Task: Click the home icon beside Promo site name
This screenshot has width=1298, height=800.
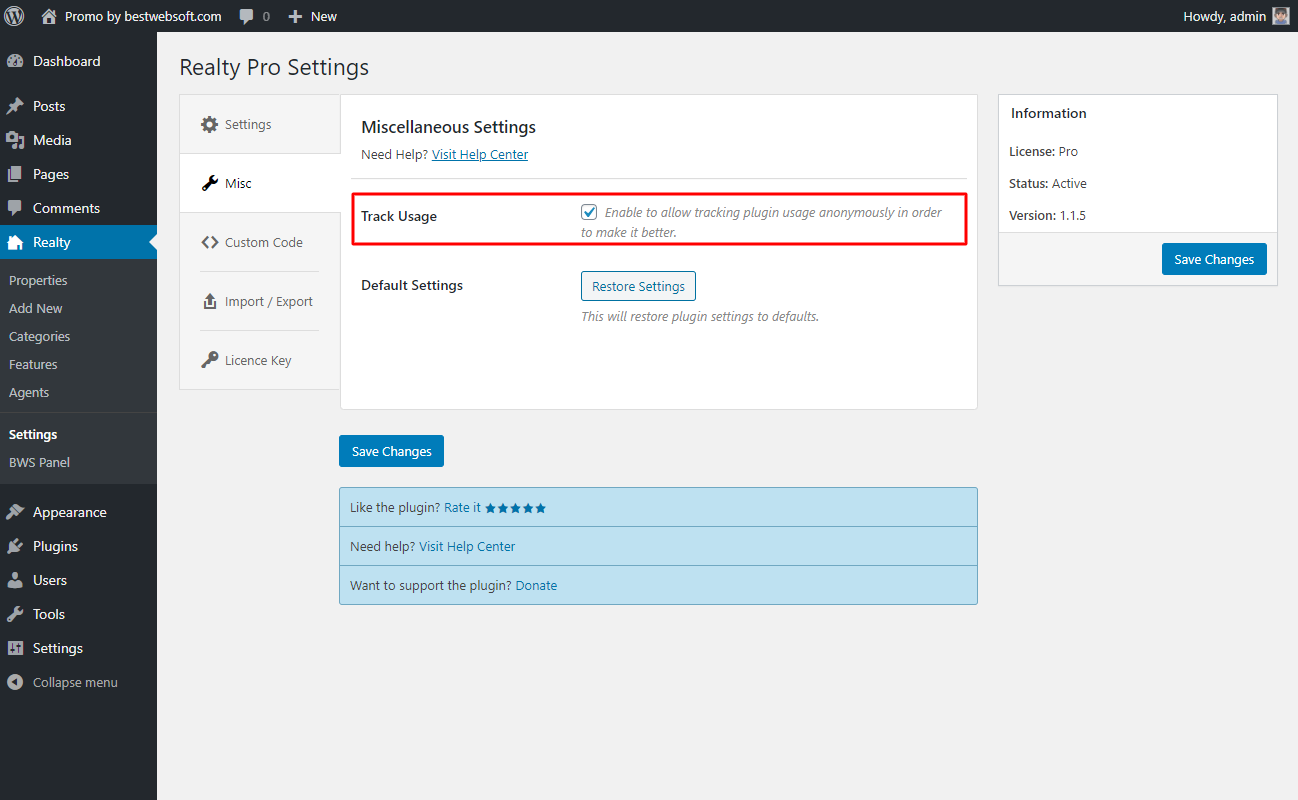Action: (49, 16)
